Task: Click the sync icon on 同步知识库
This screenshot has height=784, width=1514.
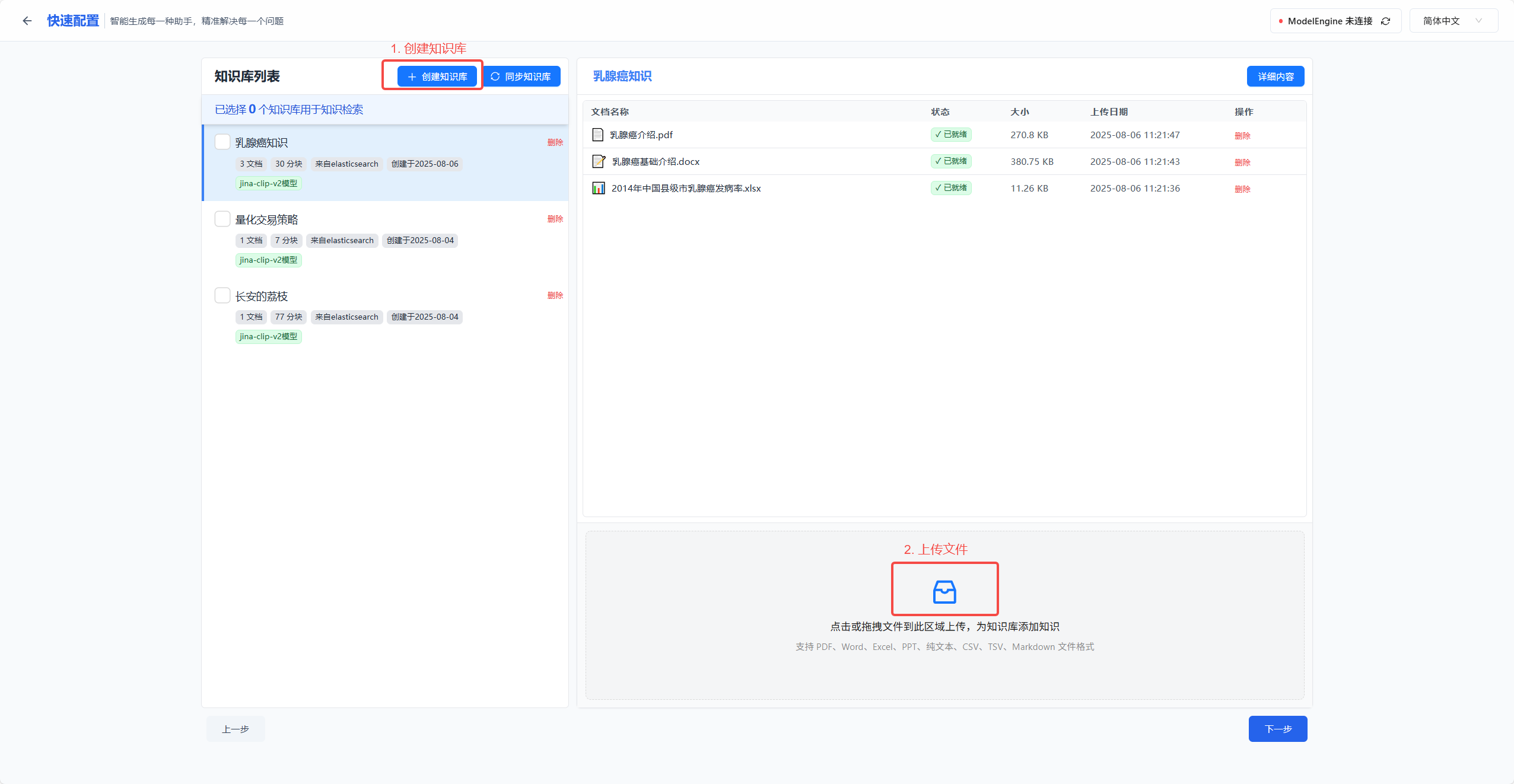Action: tap(495, 77)
